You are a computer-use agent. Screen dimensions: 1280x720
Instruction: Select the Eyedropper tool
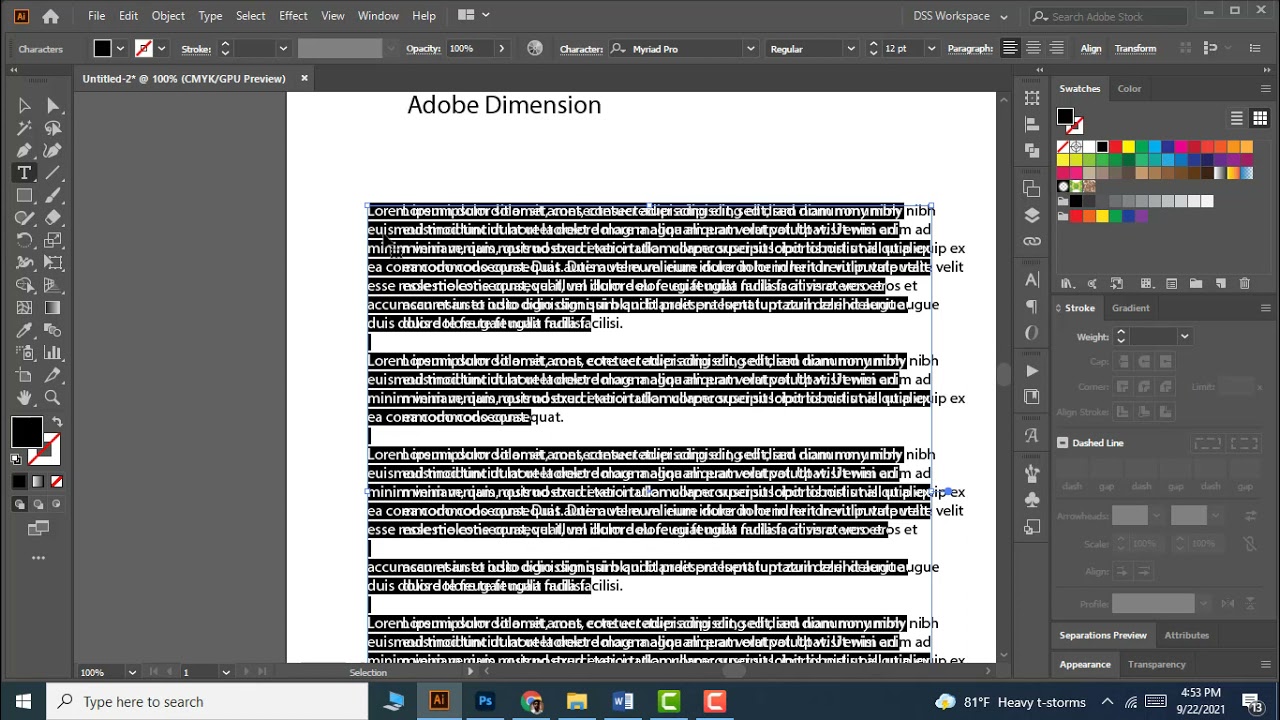click(x=24, y=331)
